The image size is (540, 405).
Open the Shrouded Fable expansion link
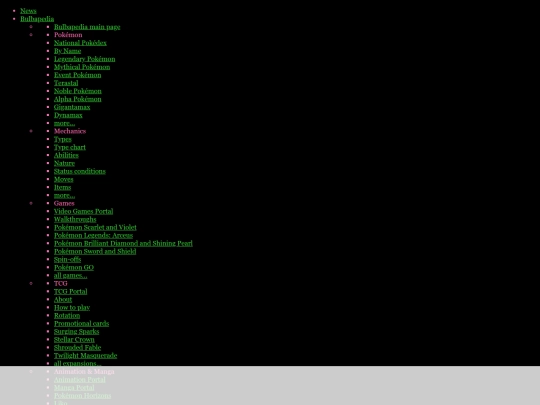click(77, 348)
